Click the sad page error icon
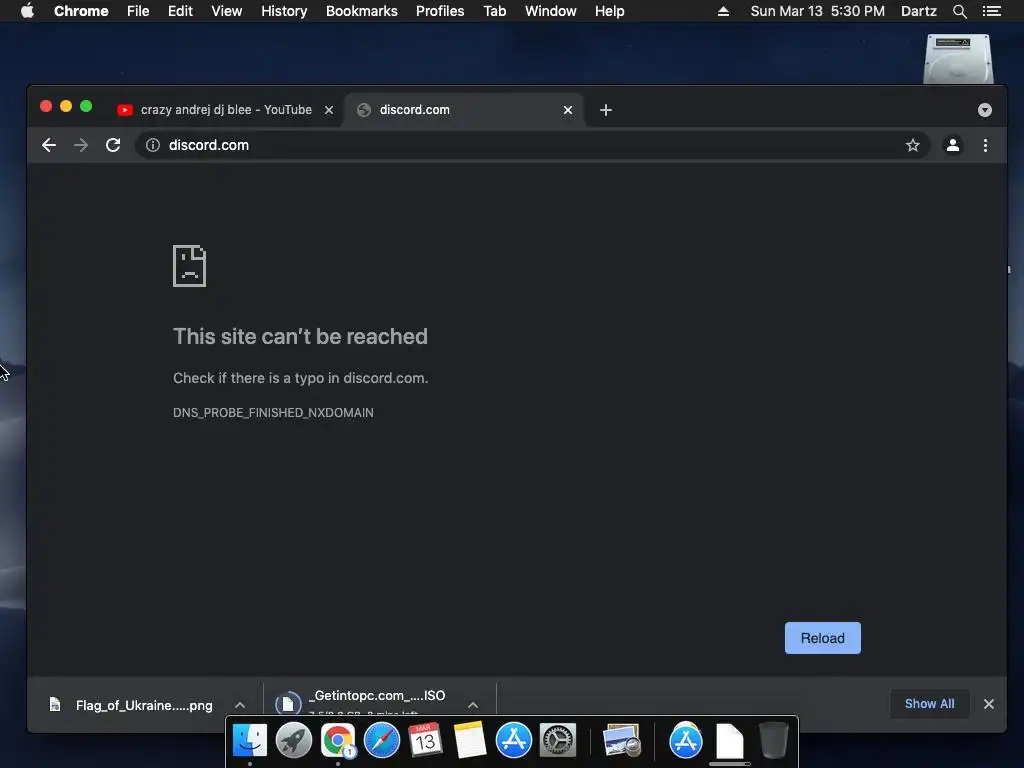 click(x=189, y=266)
